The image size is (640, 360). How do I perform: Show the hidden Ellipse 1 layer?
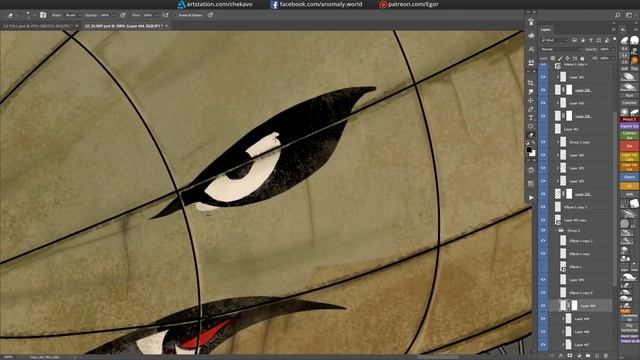pos(543,267)
